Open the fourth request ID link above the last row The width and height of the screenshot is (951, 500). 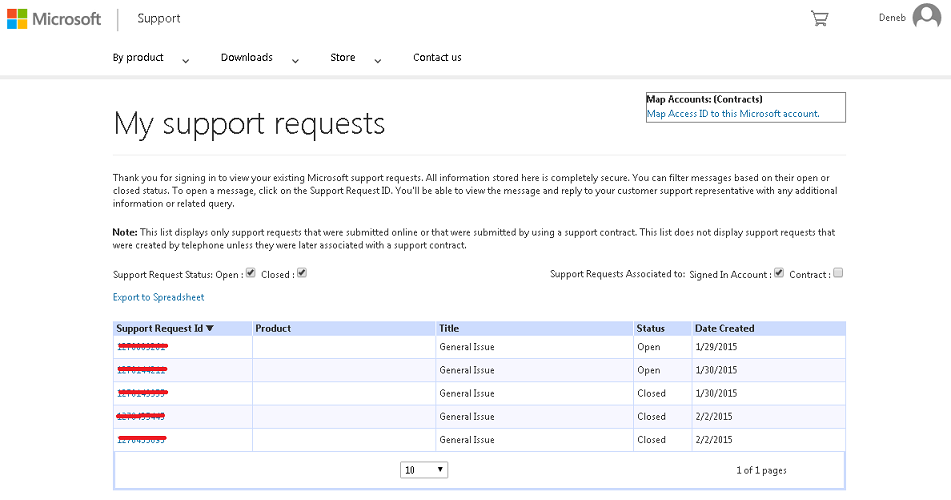click(x=140, y=416)
